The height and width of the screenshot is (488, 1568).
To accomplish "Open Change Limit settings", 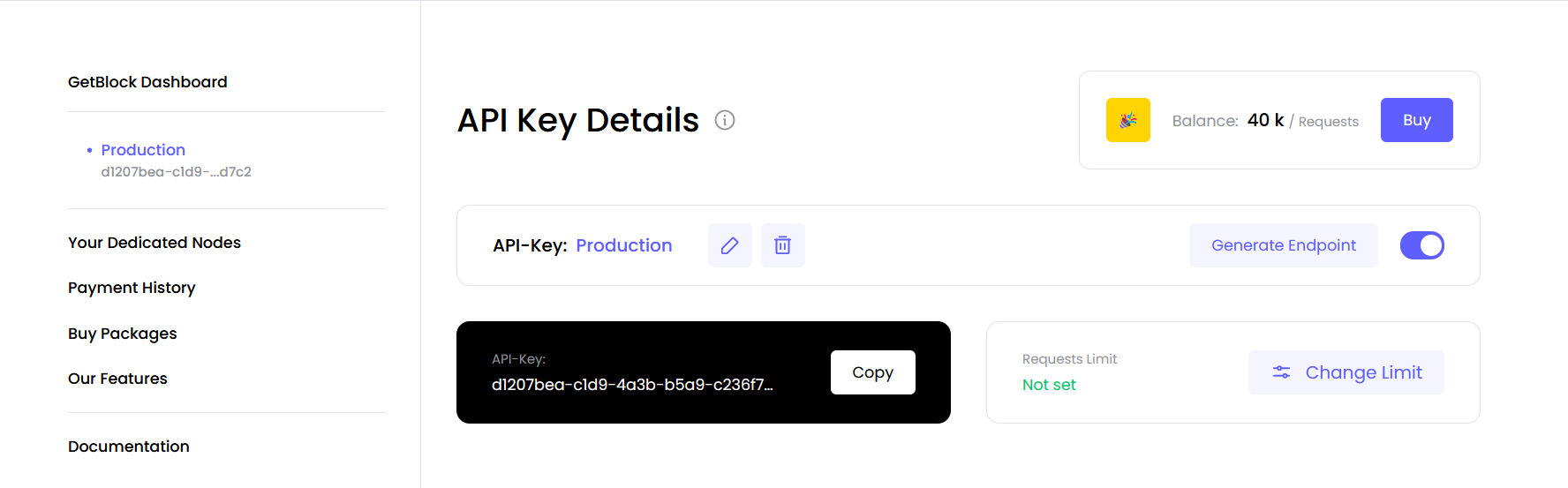I will click(x=1346, y=372).
